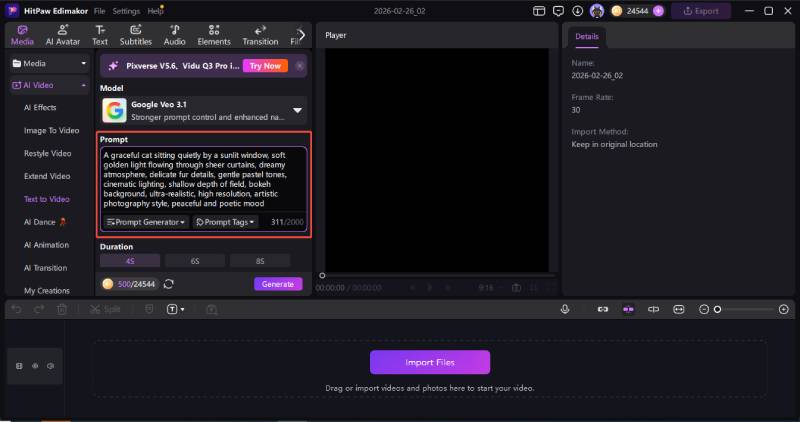Click the timeline zoom-in plus icon
Image resolution: width=800 pixels, height=422 pixels.
(x=783, y=310)
